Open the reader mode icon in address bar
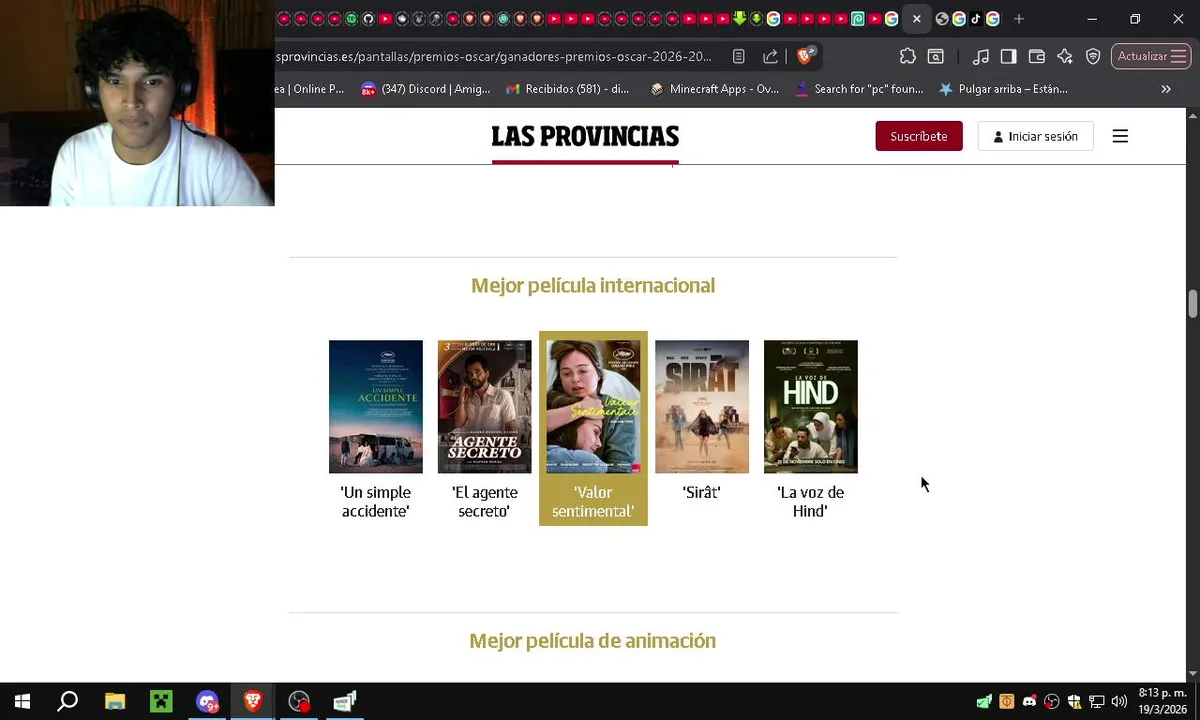This screenshot has width=1200, height=720. (739, 57)
